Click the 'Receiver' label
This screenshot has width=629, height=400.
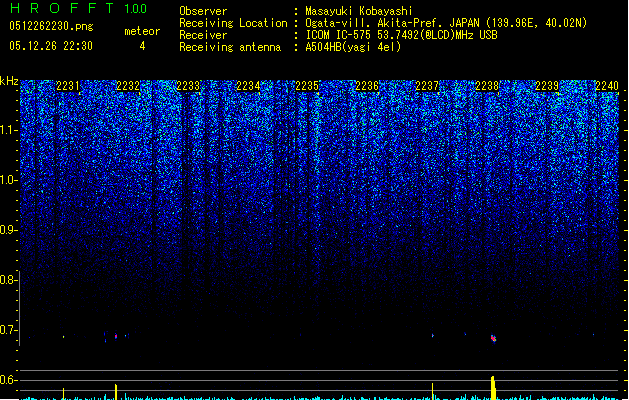pos(203,35)
